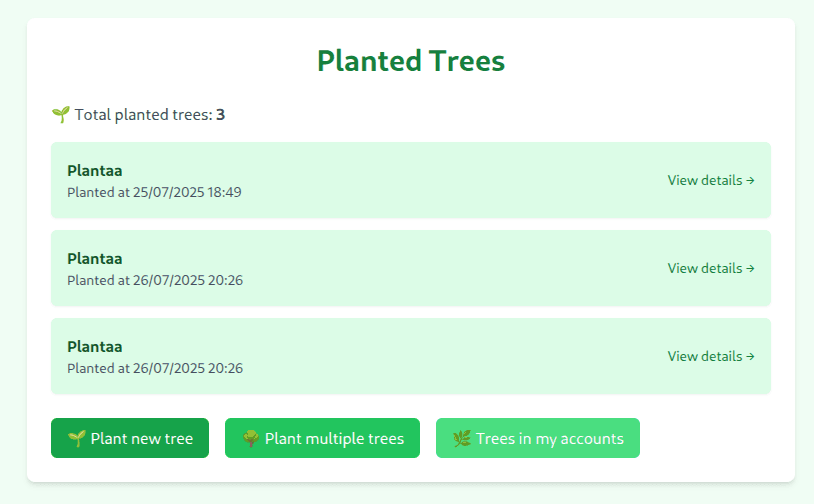Click the arrow icon of the last View details

[x=750, y=357]
